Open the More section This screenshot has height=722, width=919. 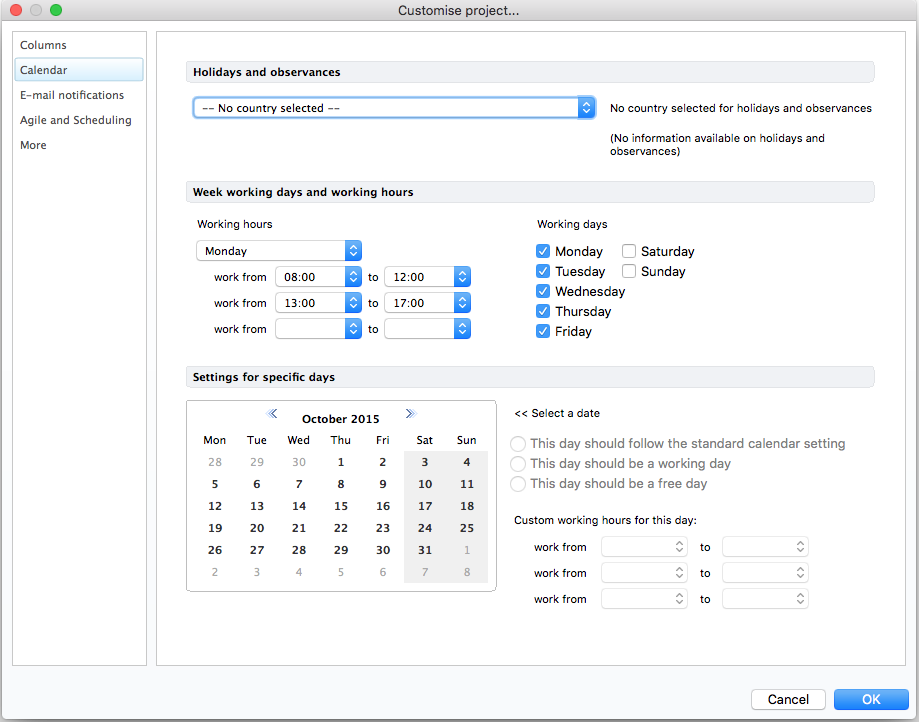tap(79, 145)
